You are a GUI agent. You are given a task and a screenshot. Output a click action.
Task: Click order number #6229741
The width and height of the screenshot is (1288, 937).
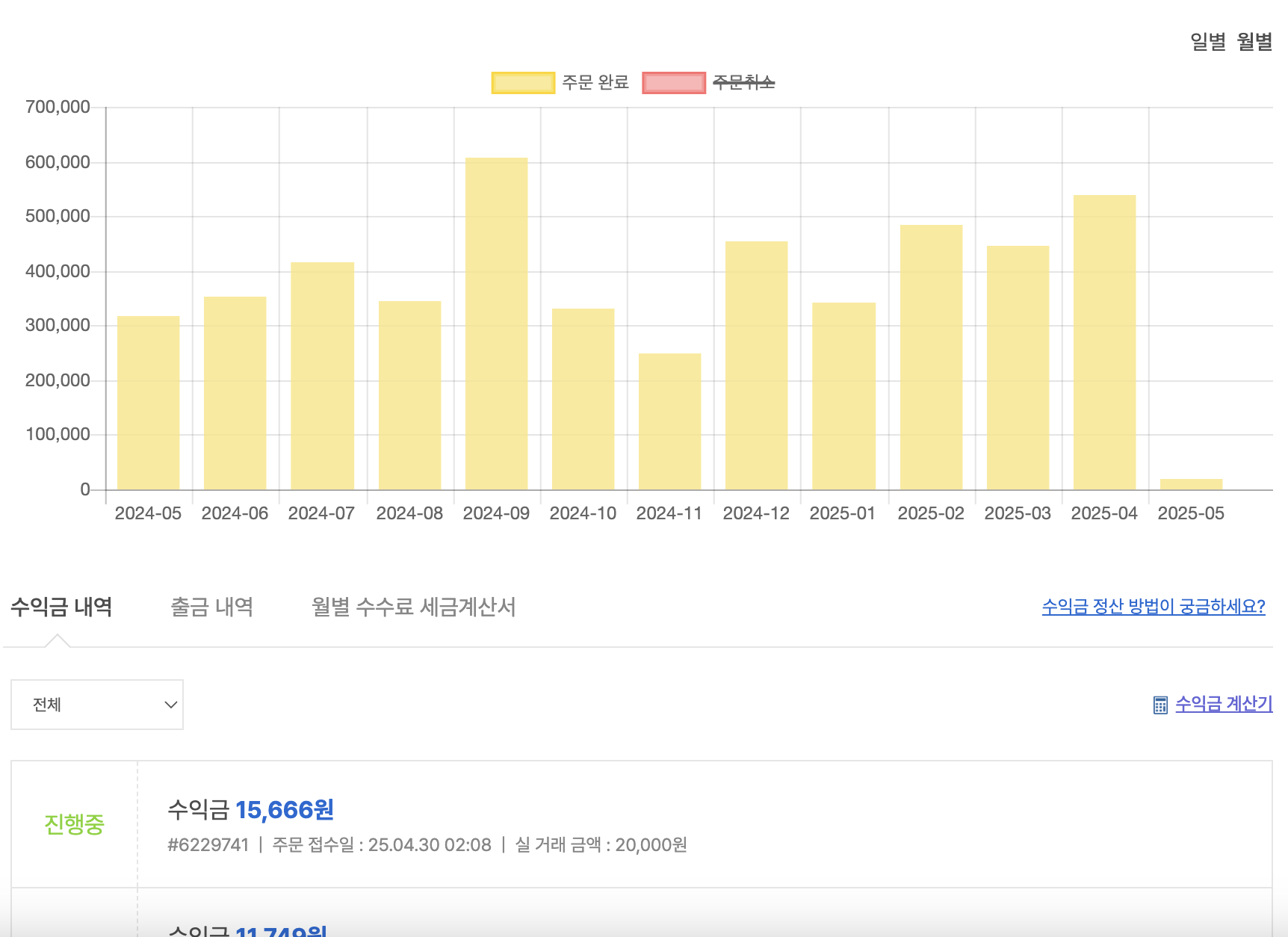pos(208,845)
